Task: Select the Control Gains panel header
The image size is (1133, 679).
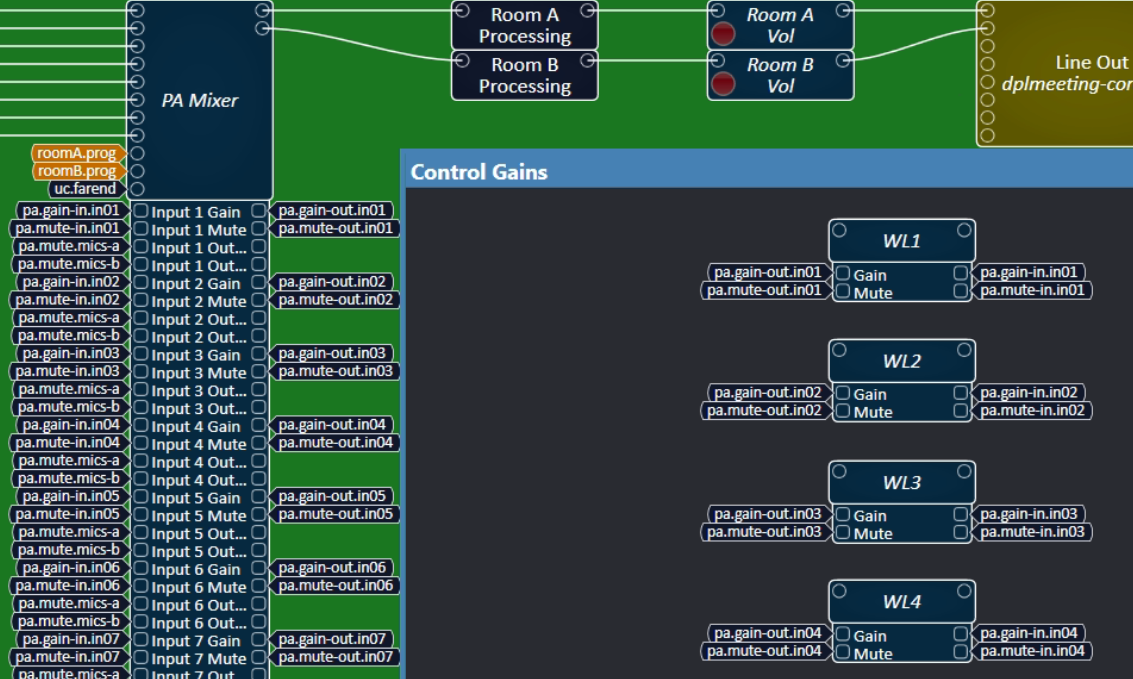Action: click(478, 172)
